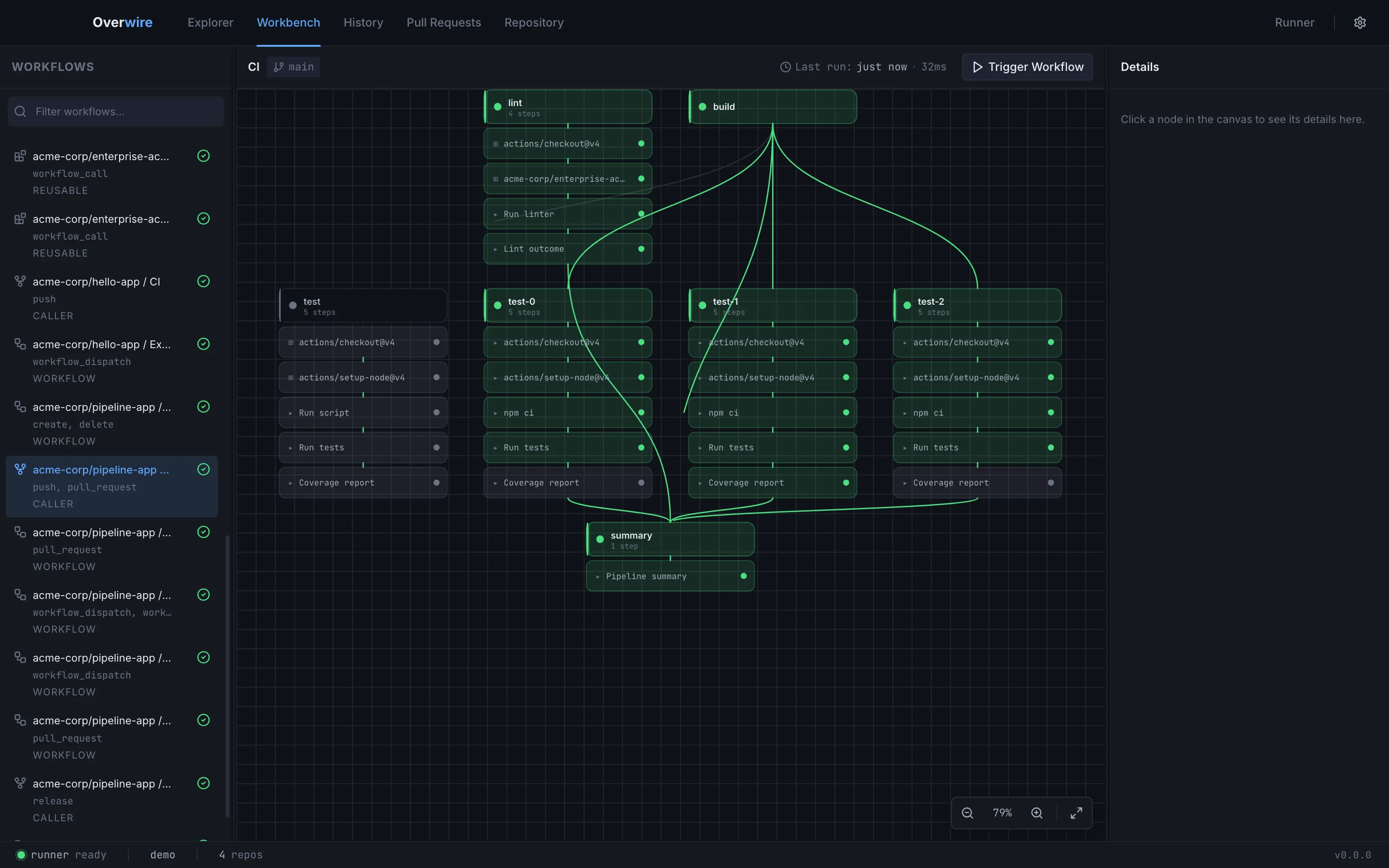Click the workflow icon for the hello-app / Ex... row
Screen dimensions: 1389x868
(20, 344)
